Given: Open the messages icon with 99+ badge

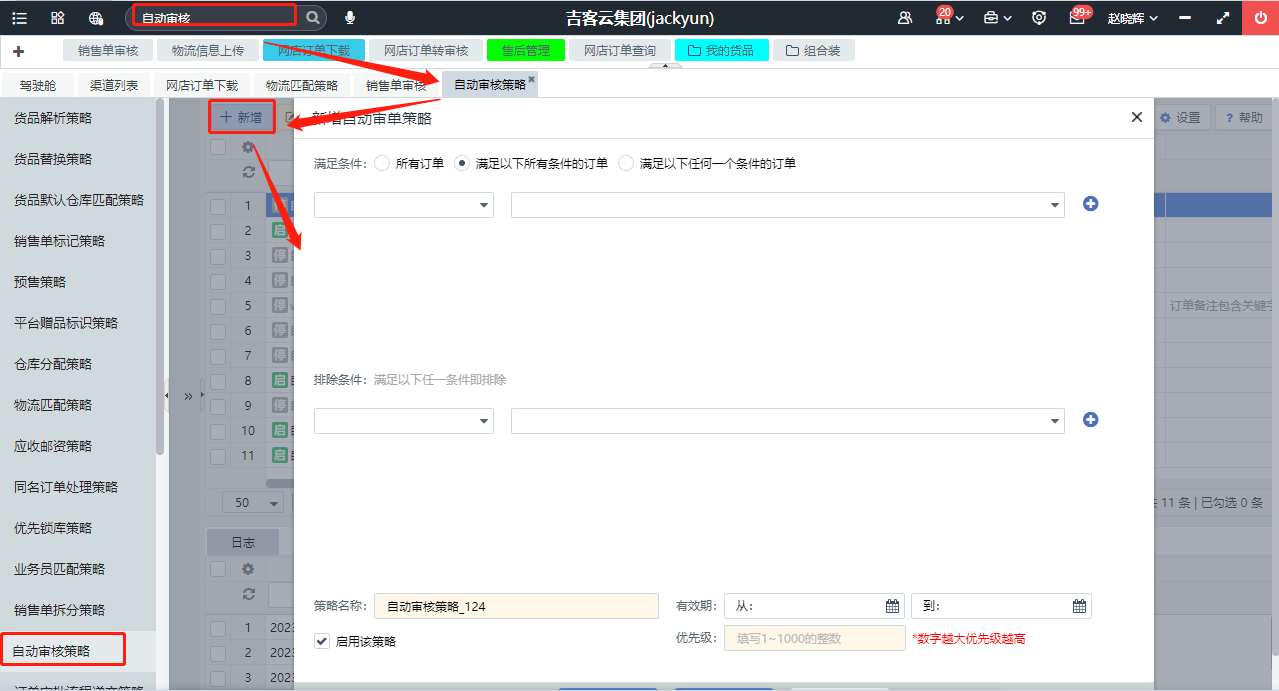Looking at the screenshot, I should (x=1077, y=17).
